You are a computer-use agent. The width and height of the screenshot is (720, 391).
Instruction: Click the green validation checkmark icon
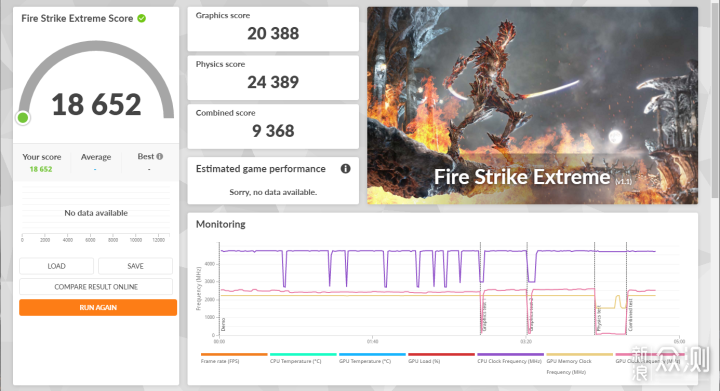(142, 18)
